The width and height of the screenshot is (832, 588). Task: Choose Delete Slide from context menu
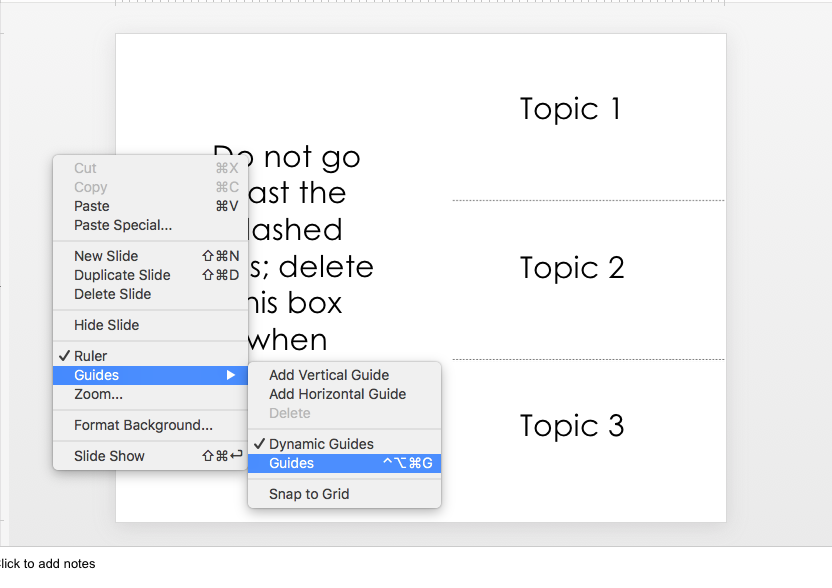(113, 294)
